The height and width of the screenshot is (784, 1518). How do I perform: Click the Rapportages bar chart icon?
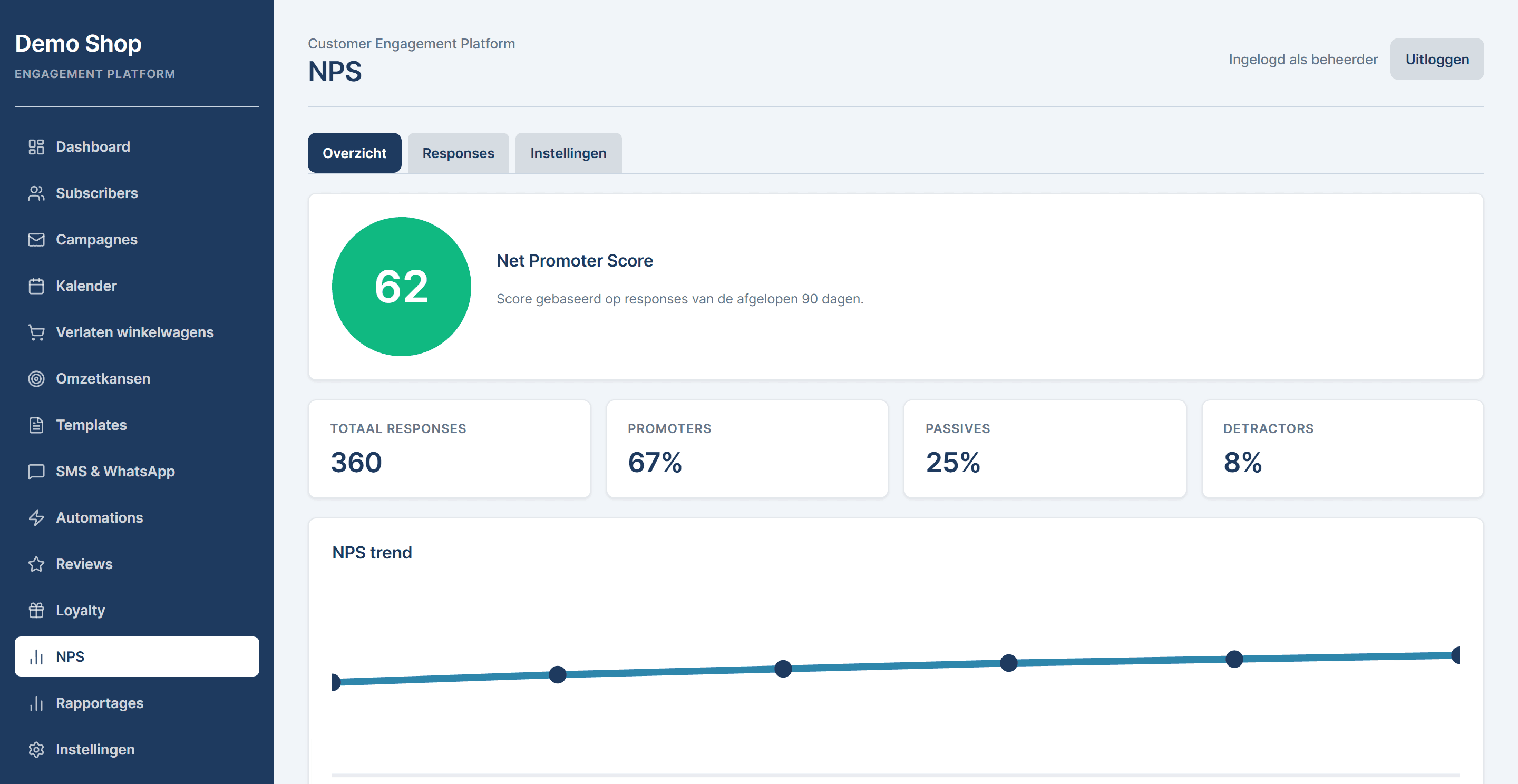coord(36,703)
